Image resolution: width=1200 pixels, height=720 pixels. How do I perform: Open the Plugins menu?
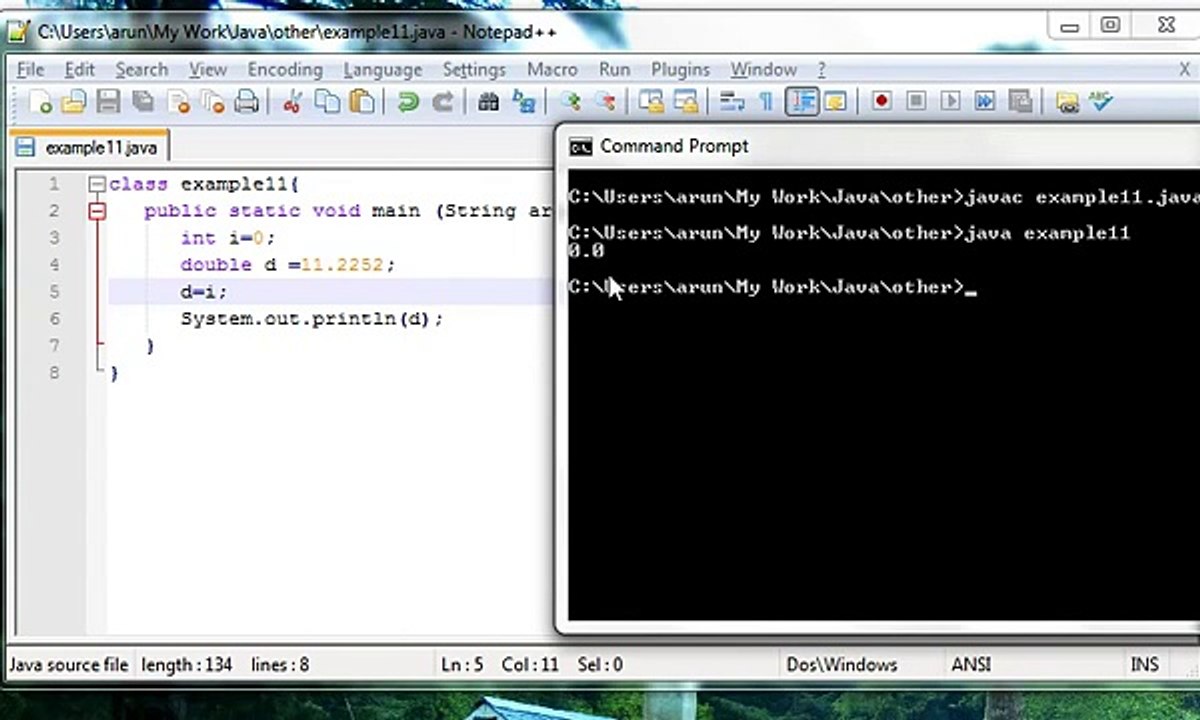[x=680, y=69]
